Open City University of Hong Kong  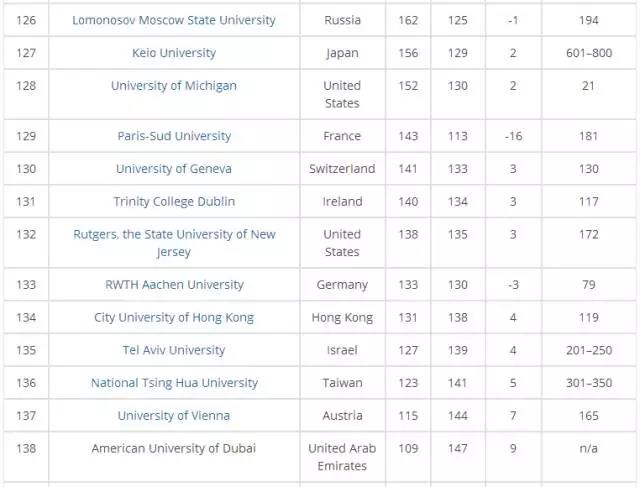tap(174, 318)
